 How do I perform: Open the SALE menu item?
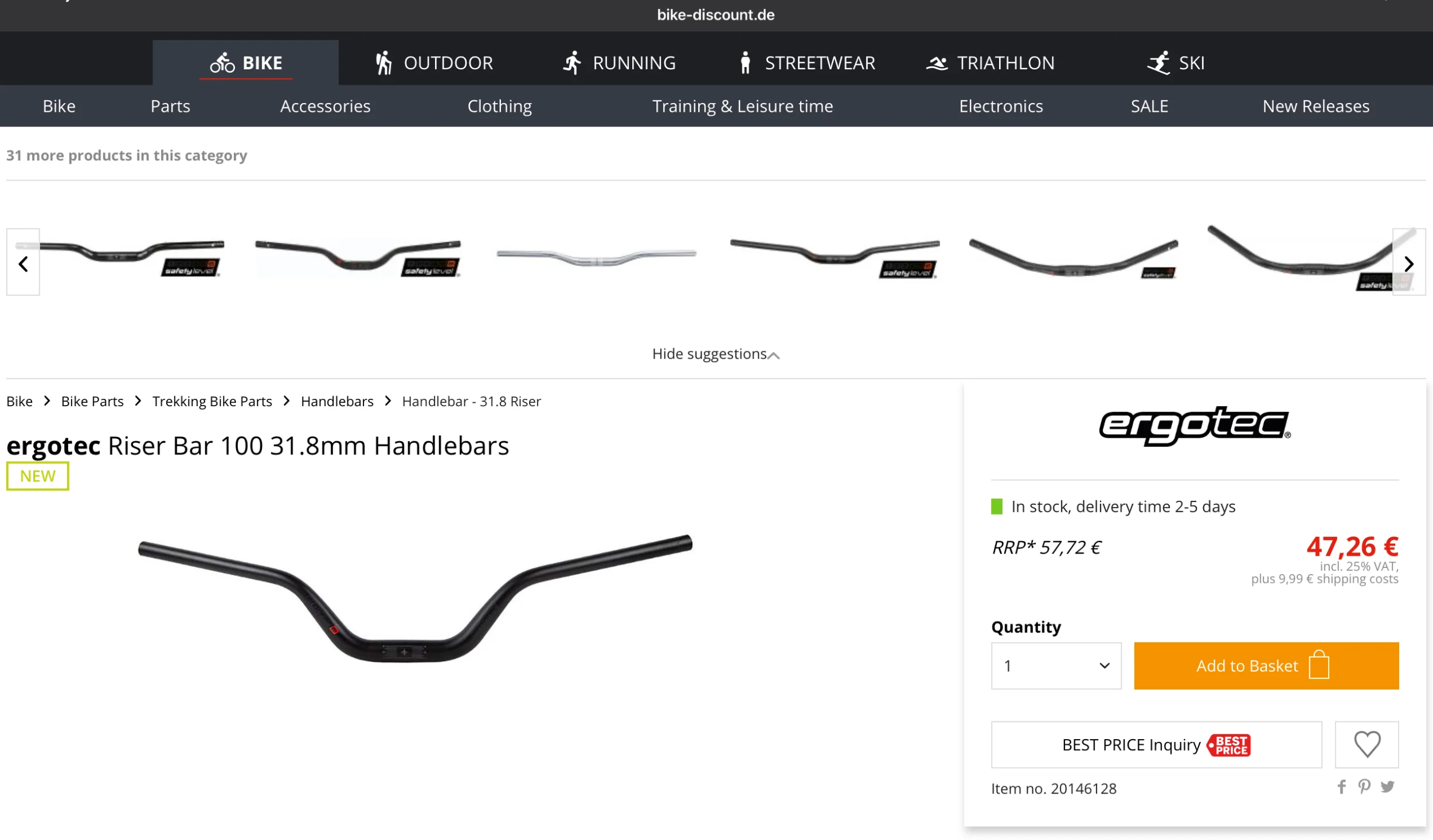point(1149,106)
